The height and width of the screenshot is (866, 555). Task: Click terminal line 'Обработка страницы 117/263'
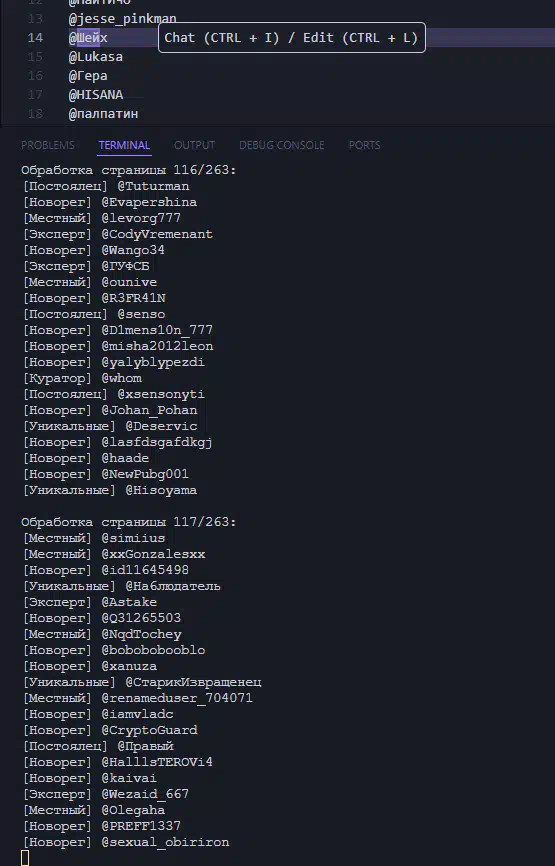click(x=129, y=522)
